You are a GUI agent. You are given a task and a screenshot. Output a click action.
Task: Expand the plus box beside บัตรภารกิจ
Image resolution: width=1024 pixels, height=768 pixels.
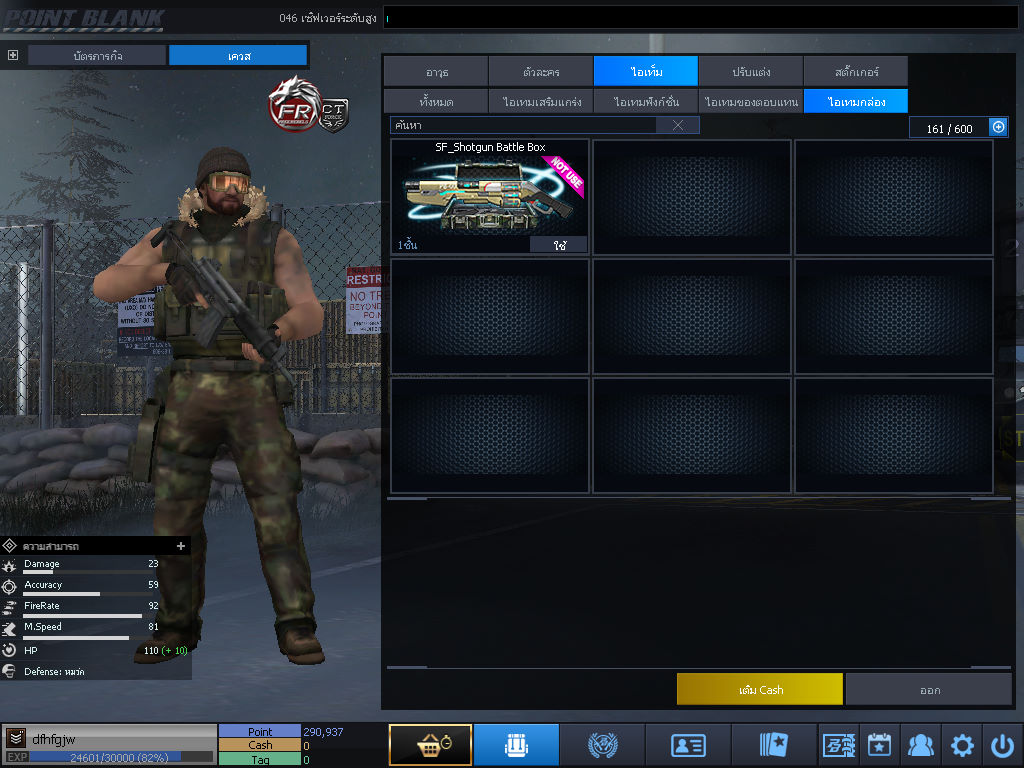13,55
